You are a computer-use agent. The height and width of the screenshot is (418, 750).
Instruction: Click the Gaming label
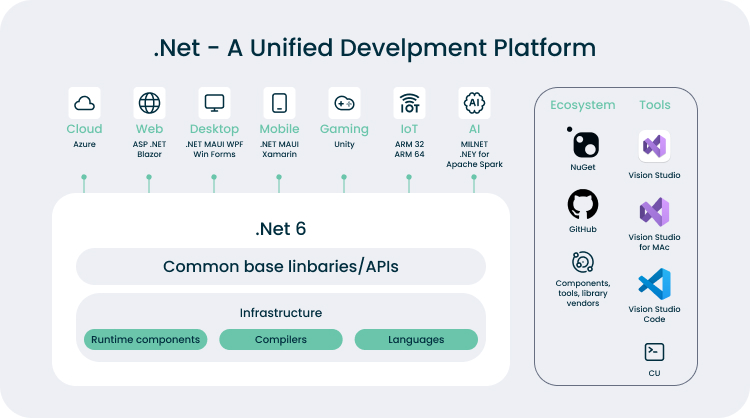pyautogui.click(x=344, y=129)
